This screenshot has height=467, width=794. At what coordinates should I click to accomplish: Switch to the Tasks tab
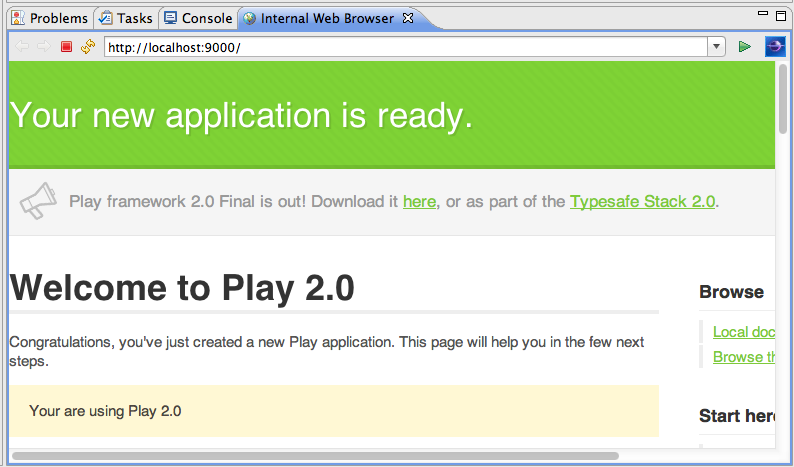click(x=126, y=18)
